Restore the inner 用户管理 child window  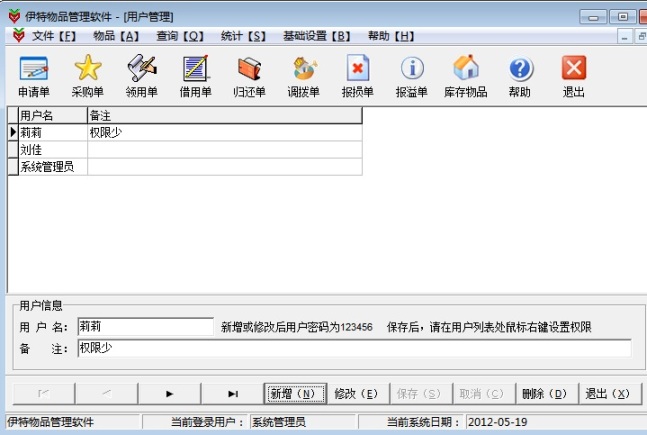[641, 36]
